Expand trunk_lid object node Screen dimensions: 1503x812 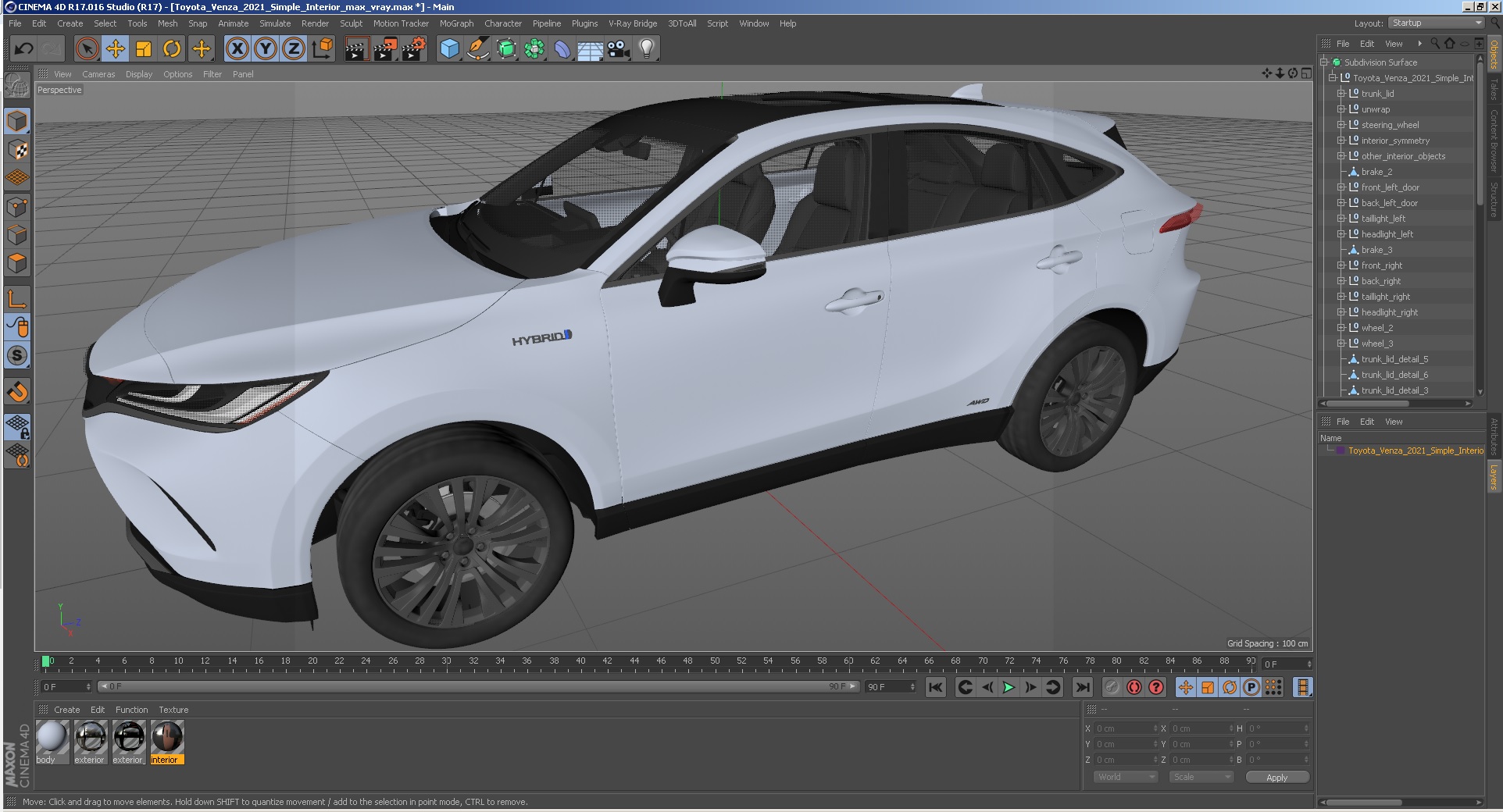pyautogui.click(x=1341, y=94)
